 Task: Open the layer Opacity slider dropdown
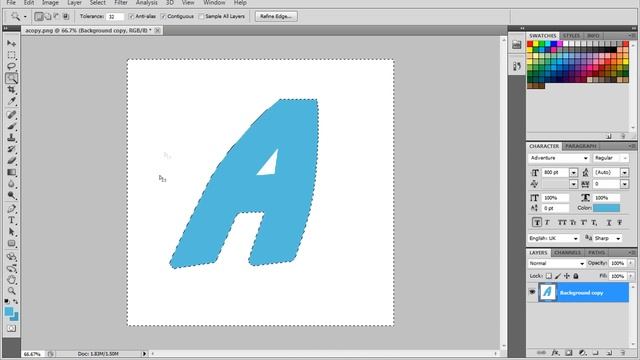pyautogui.click(x=631, y=263)
